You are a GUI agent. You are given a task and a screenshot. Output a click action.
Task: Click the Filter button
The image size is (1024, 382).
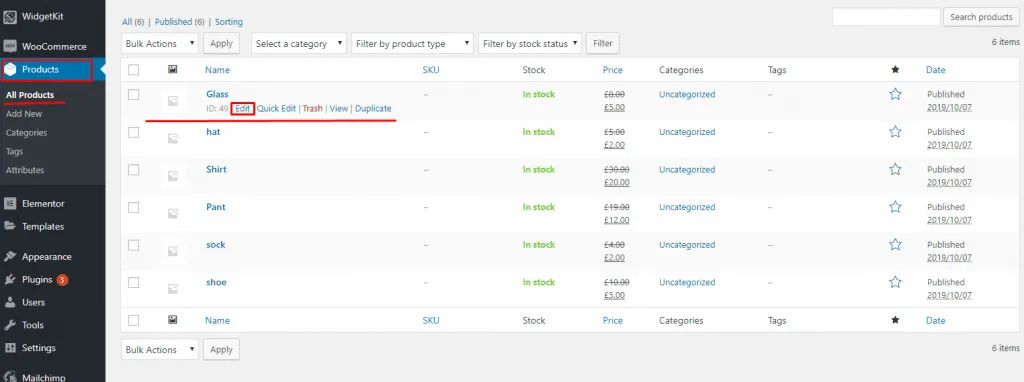click(x=603, y=44)
